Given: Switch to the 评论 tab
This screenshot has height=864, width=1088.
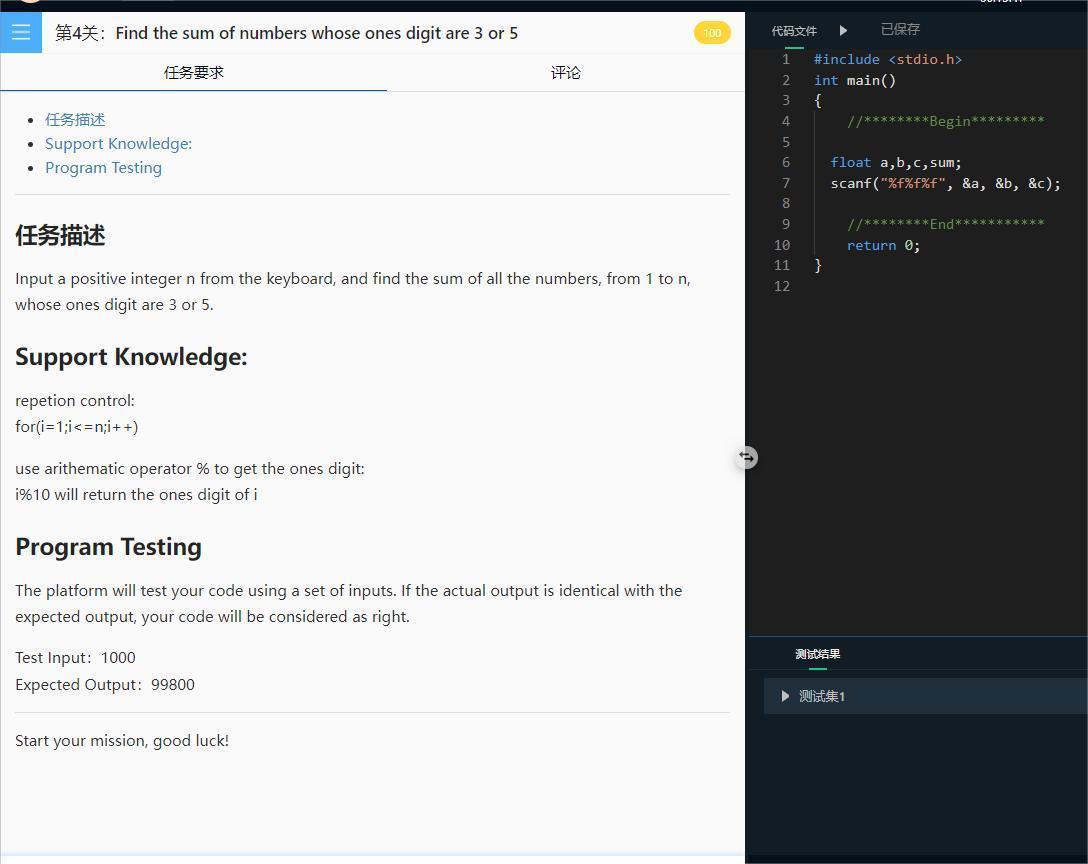Looking at the screenshot, I should point(566,72).
